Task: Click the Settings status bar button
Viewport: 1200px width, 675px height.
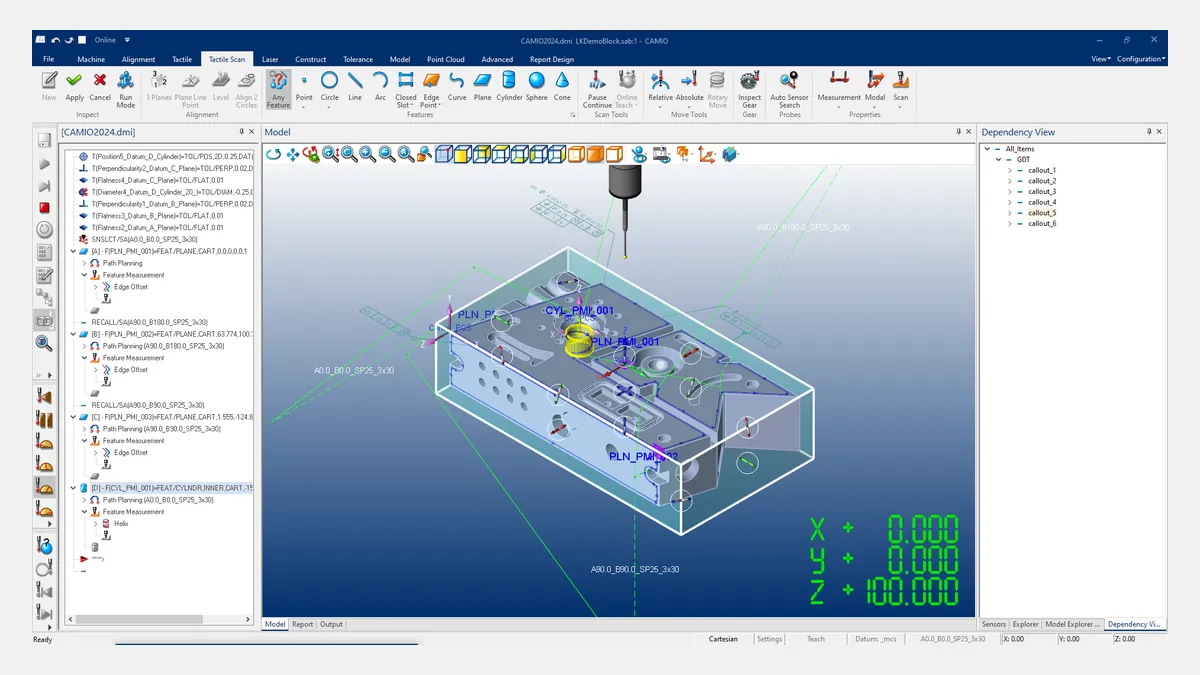Action: (769, 639)
